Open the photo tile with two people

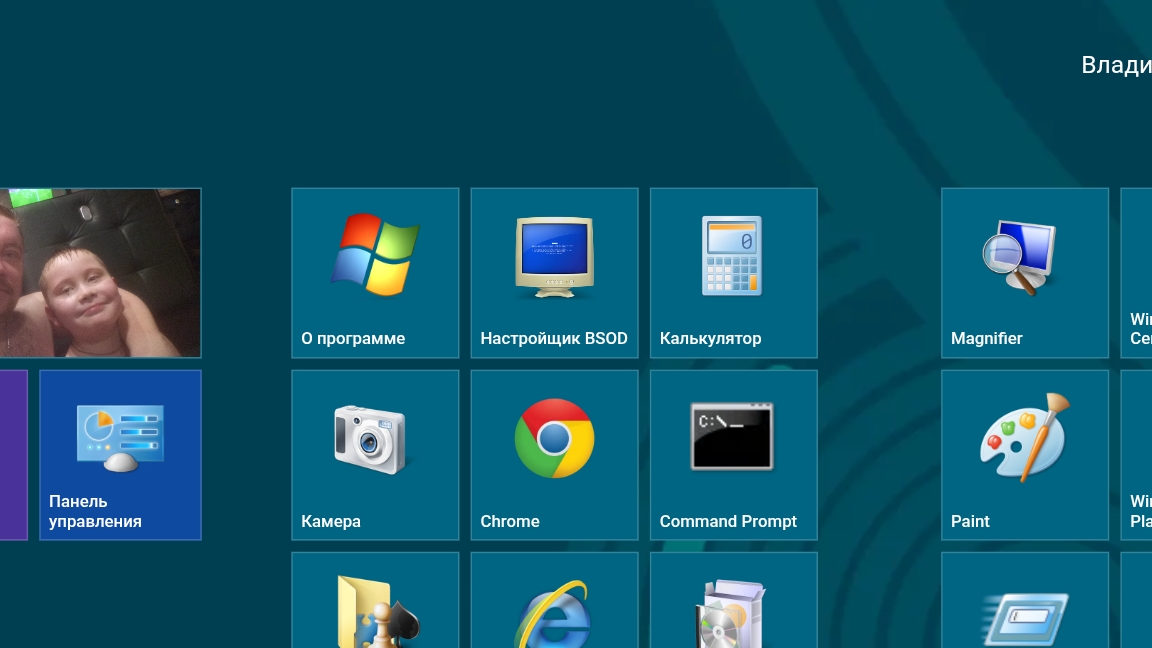tap(100, 273)
